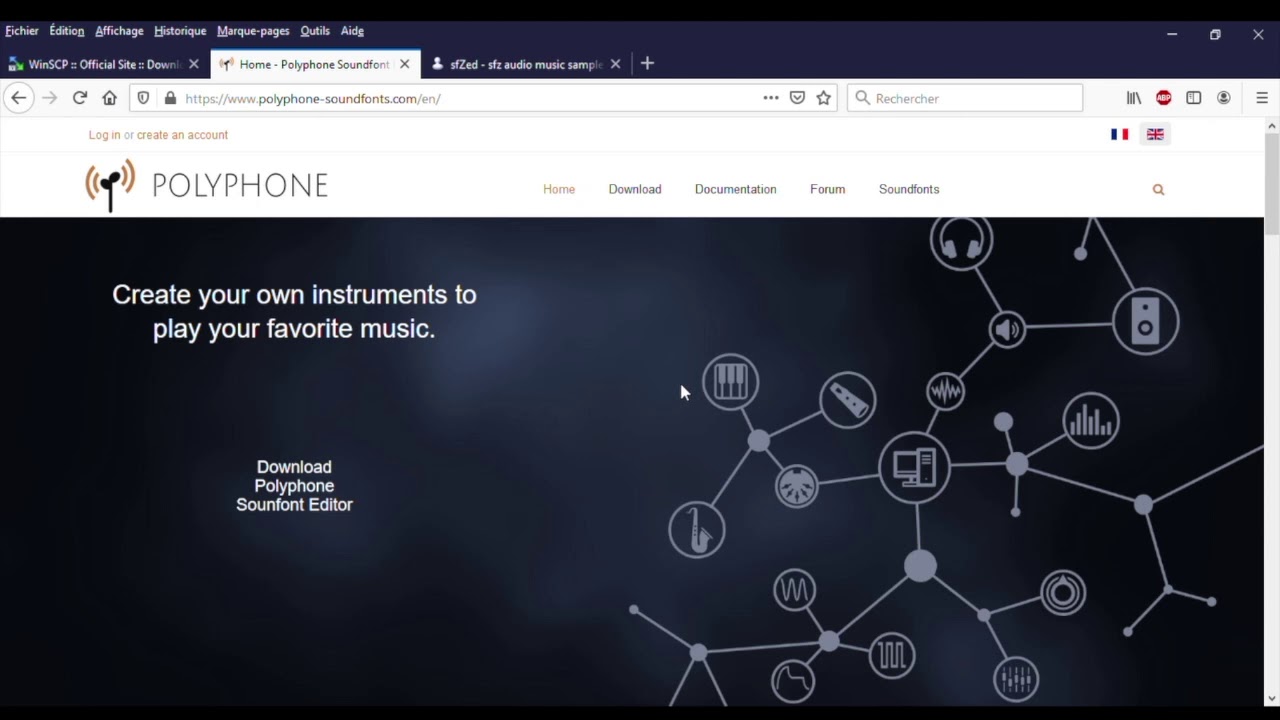Close the WinSCP tab
Screen dimensions: 1280x720
pos(194,64)
